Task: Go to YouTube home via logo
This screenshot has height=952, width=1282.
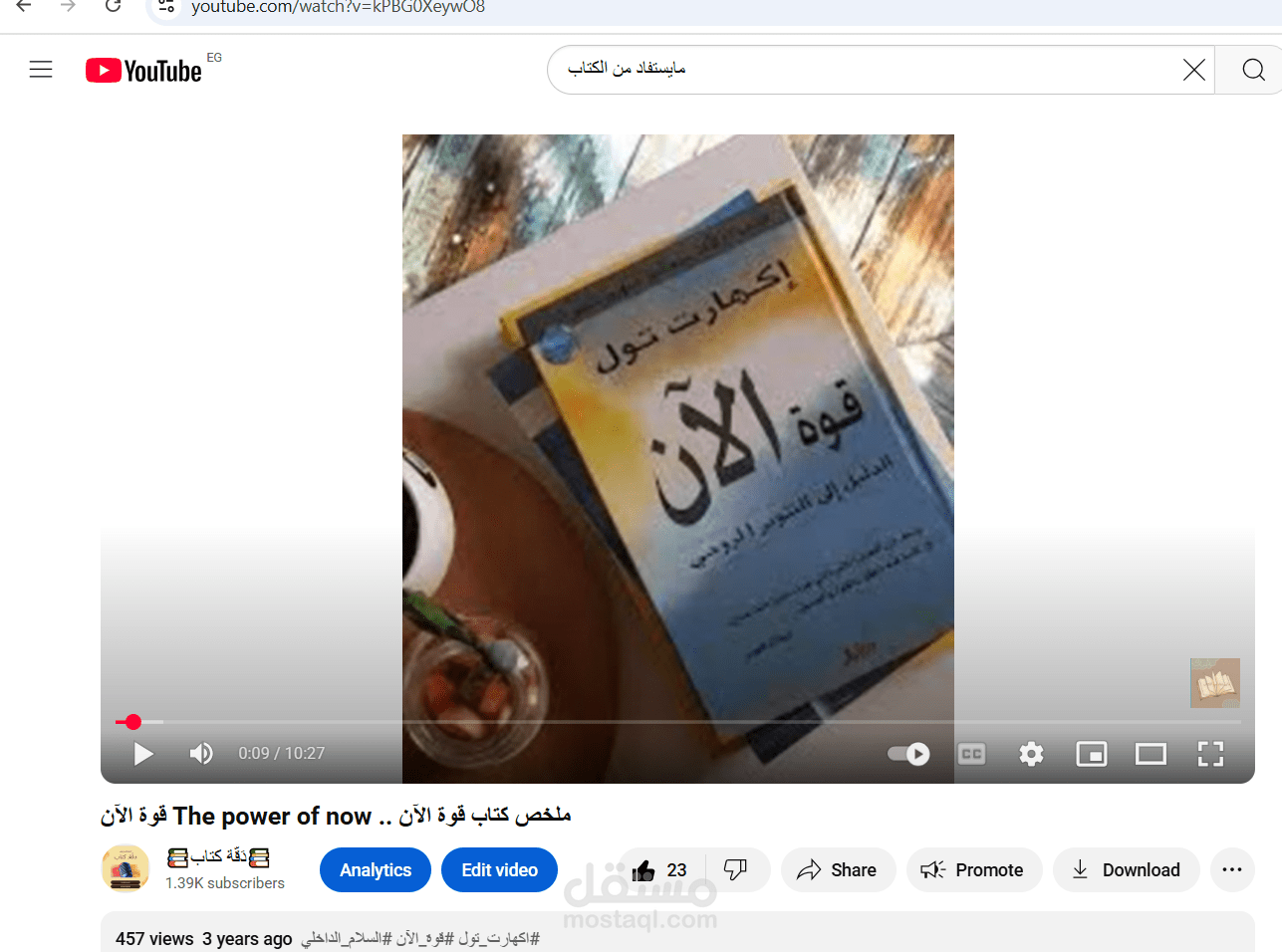Action: click(x=143, y=71)
